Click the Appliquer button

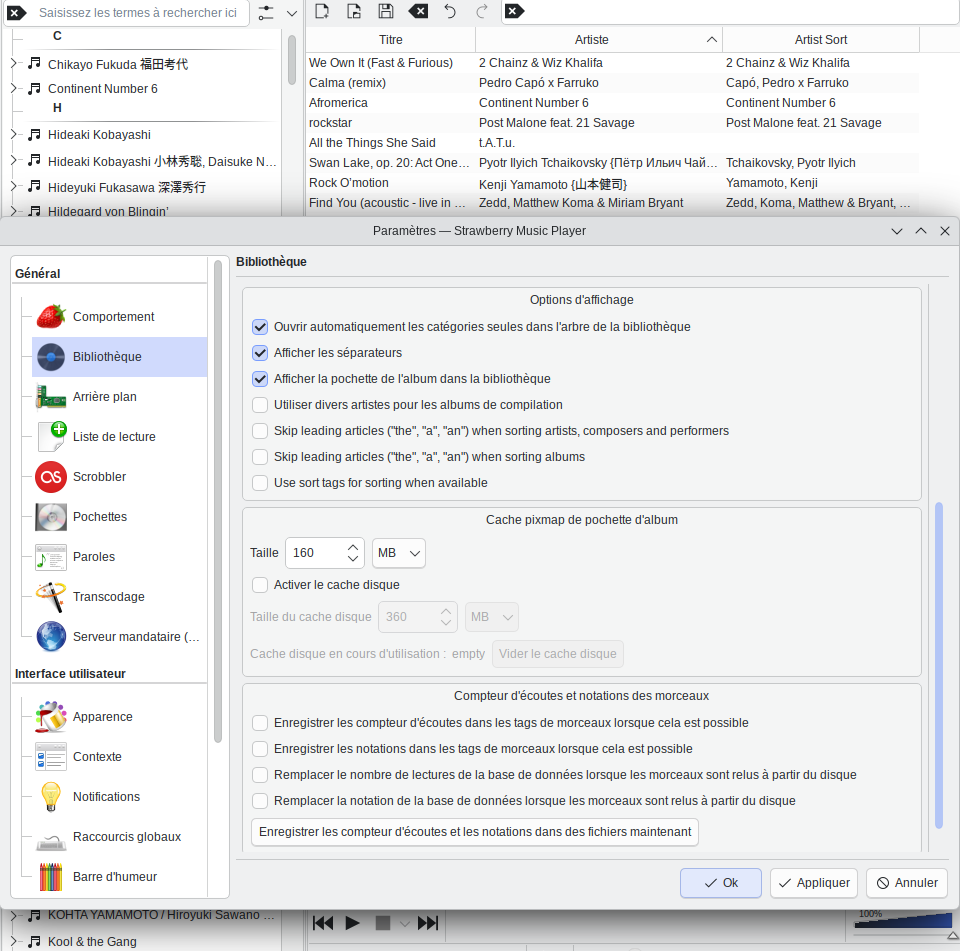point(814,883)
